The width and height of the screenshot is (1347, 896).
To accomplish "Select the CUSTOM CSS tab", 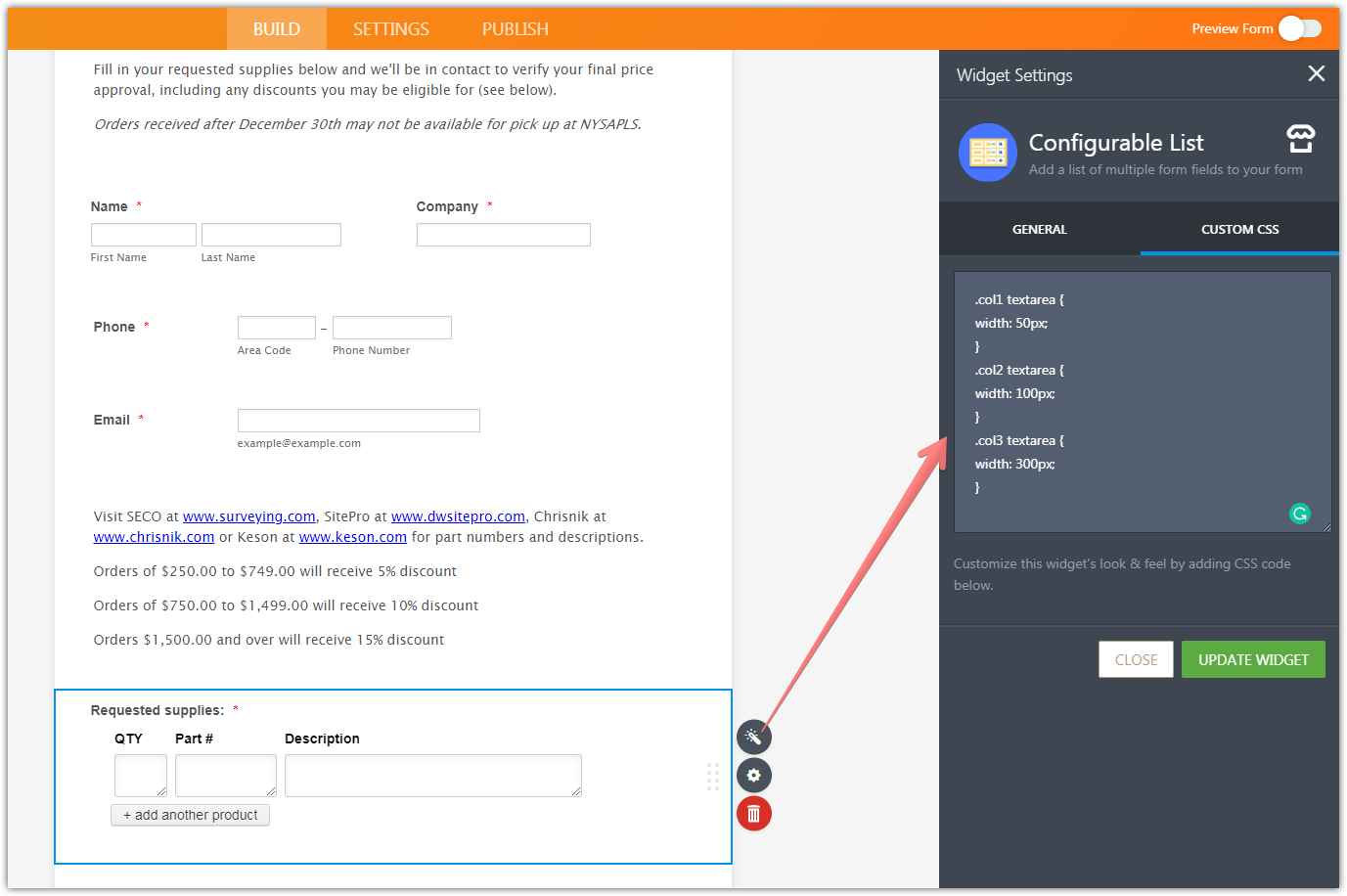I will (1239, 230).
